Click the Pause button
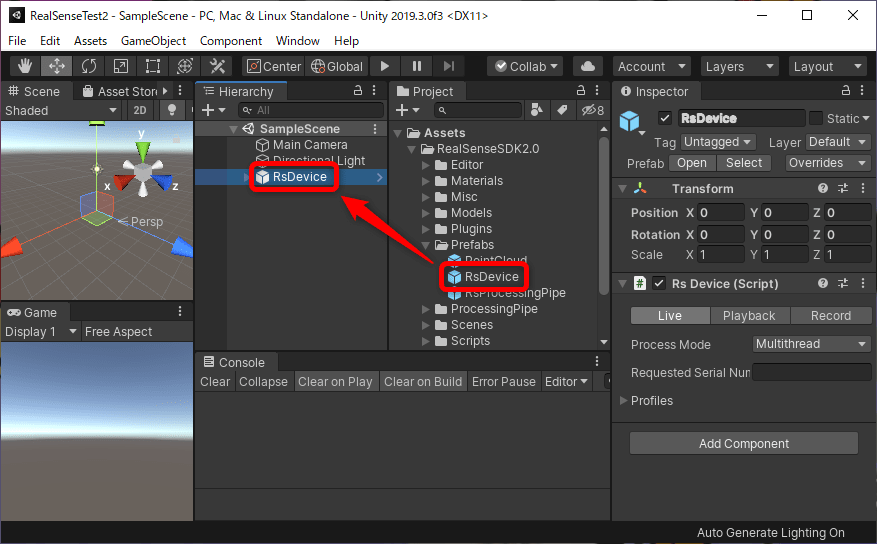Image resolution: width=877 pixels, height=544 pixels. (417, 67)
